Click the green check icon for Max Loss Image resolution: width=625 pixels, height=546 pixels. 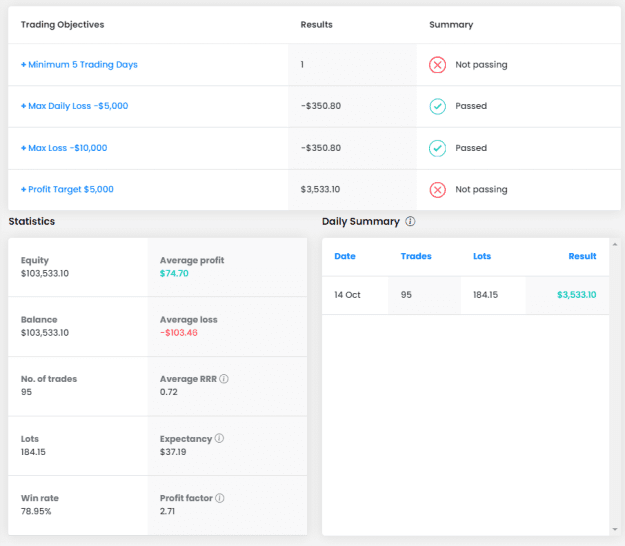pyautogui.click(x=437, y=148)
